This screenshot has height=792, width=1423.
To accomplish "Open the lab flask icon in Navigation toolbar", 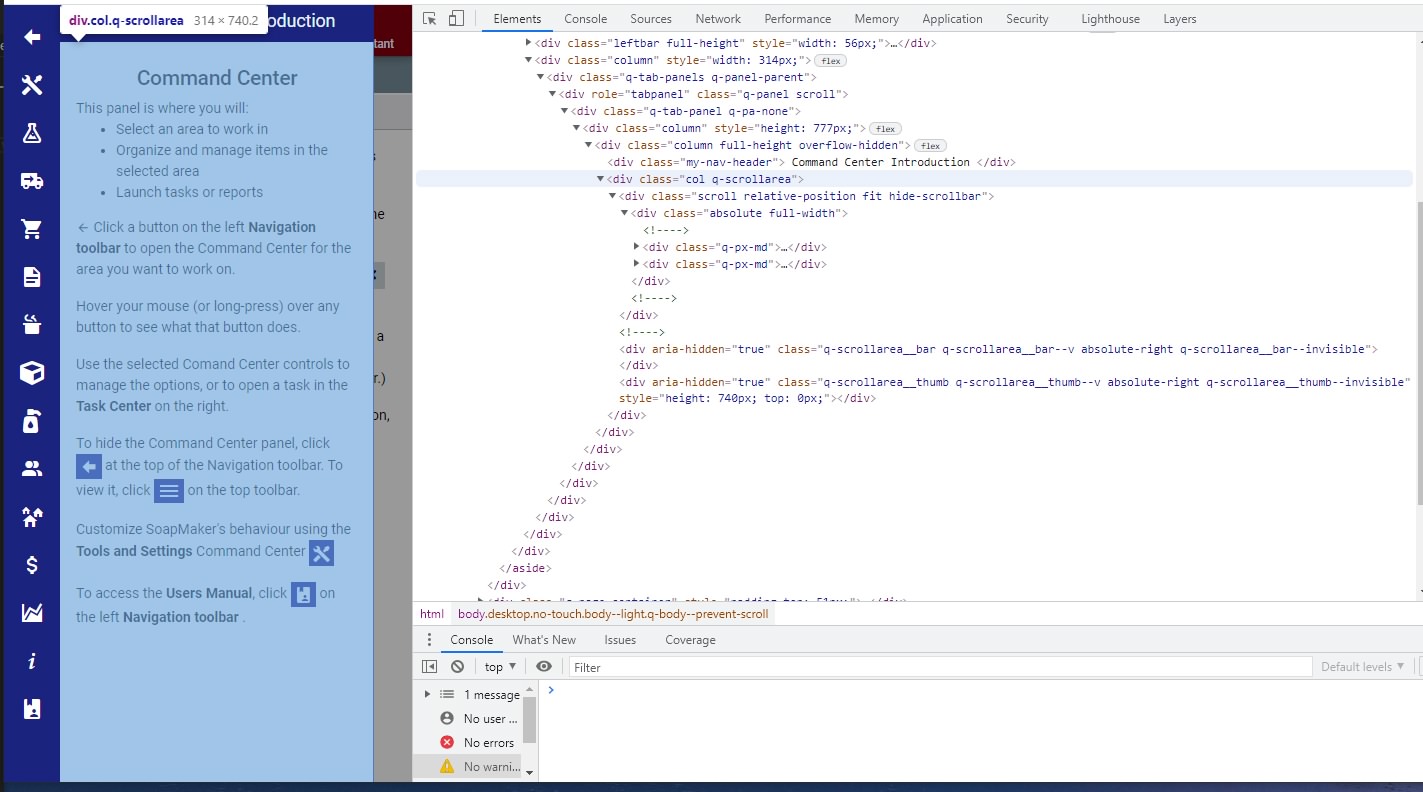I will click(31, 133).
